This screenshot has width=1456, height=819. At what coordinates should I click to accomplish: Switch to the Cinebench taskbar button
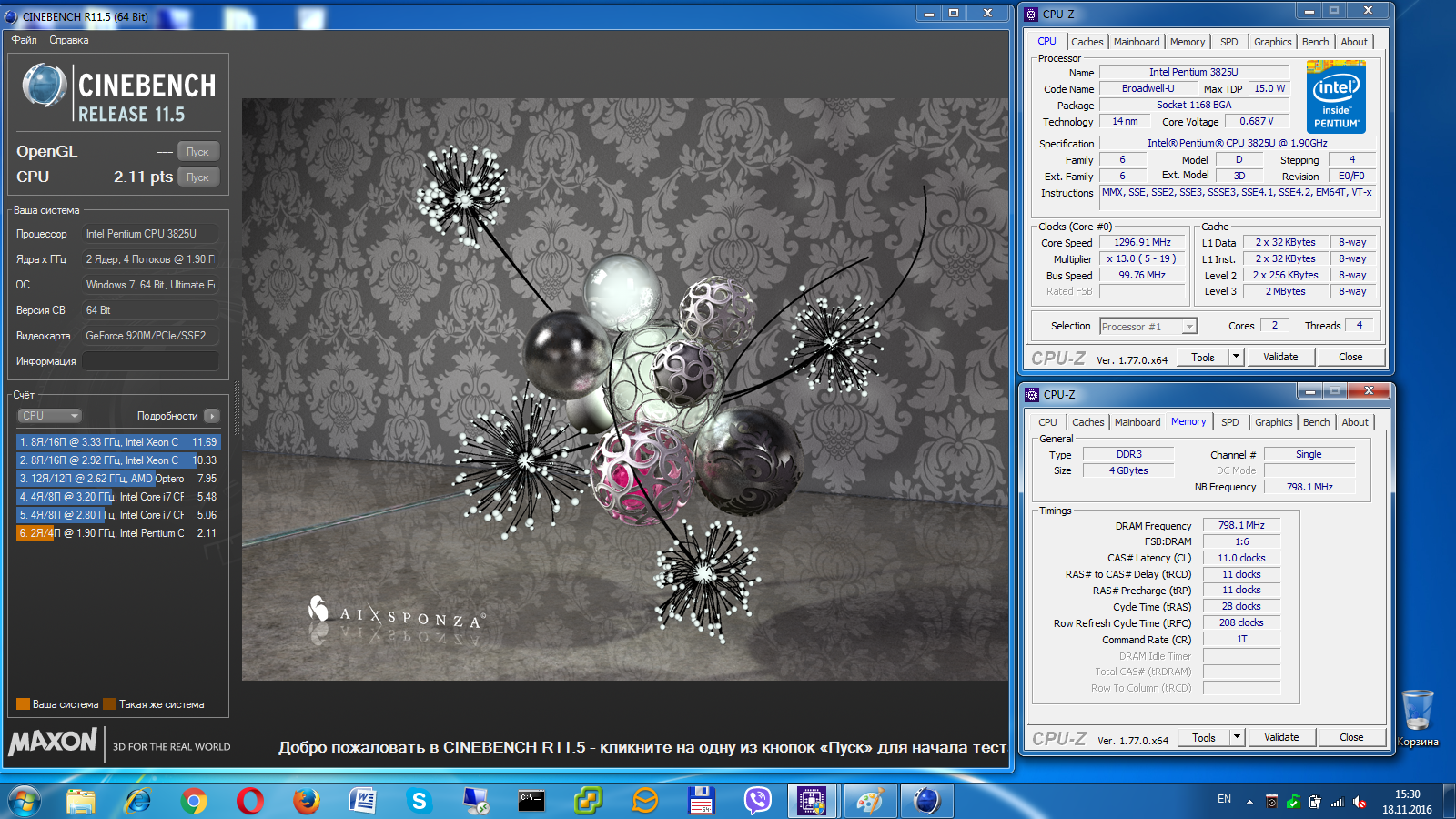(x=926, y=801)
